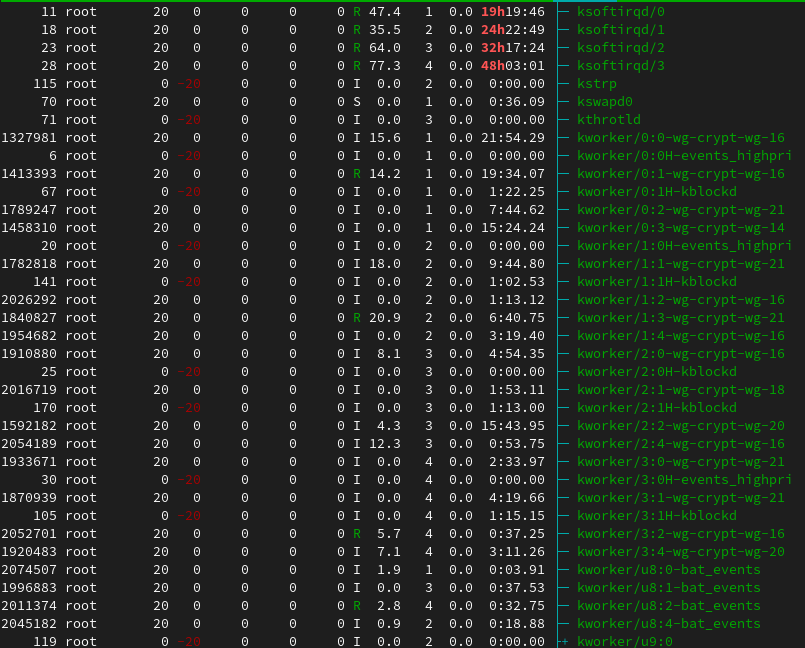Expand the collapsed kworker/u9:0 tree node
Viewport: 805px width, 648px height.
click(564, 642)
